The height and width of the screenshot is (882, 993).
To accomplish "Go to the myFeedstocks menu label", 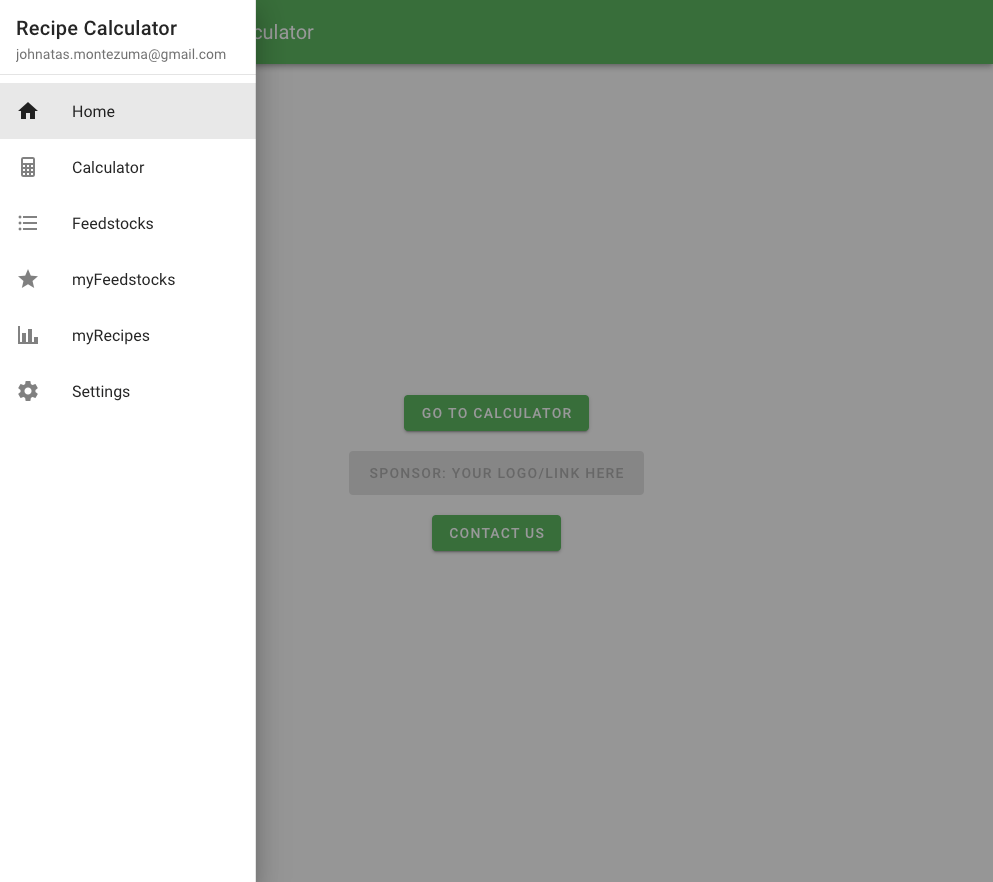I will [123, 279].
